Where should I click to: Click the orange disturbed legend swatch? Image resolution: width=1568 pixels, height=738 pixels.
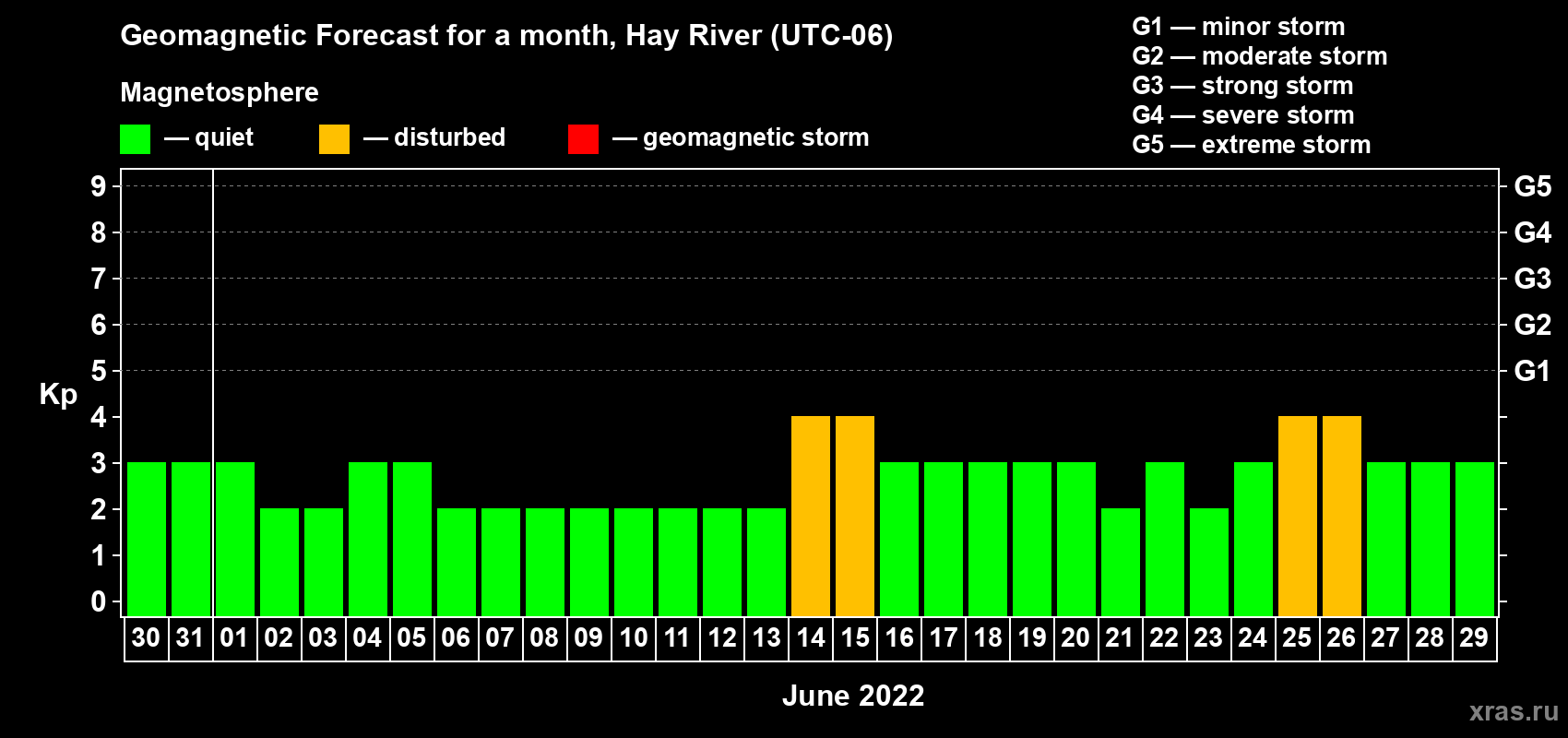[334, 139]
